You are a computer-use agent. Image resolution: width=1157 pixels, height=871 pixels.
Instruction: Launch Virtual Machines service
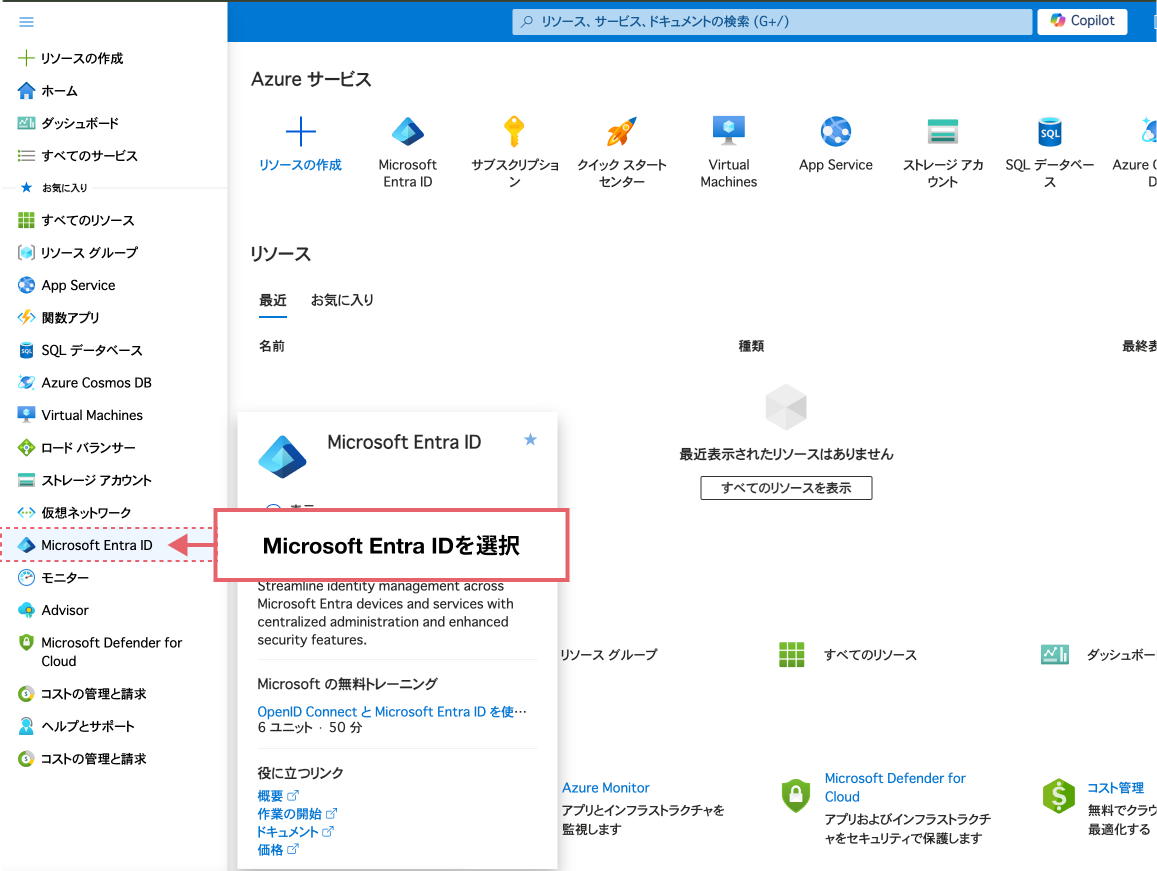pos(729,131)
